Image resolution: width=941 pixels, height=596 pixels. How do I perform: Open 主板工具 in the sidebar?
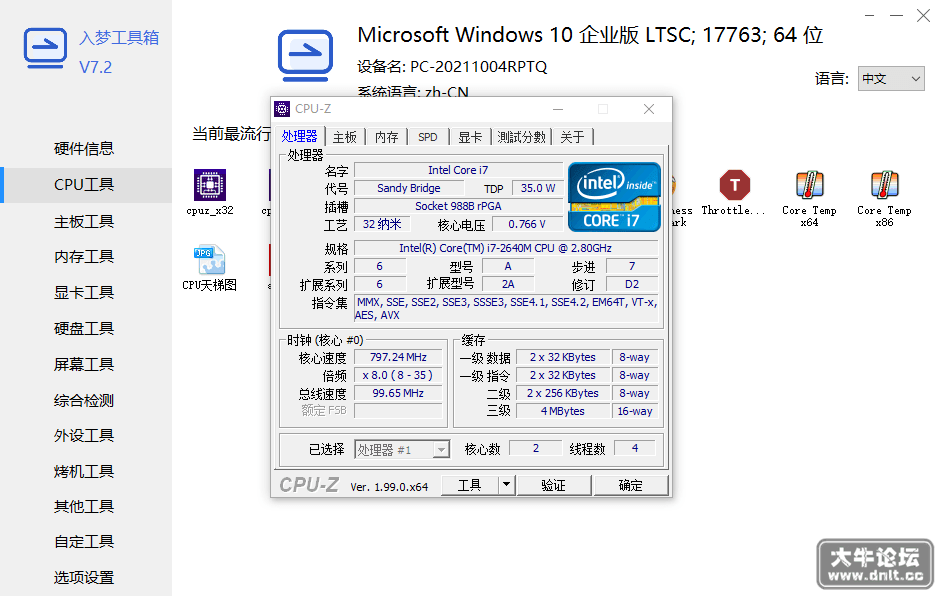[x=84, y=221]
